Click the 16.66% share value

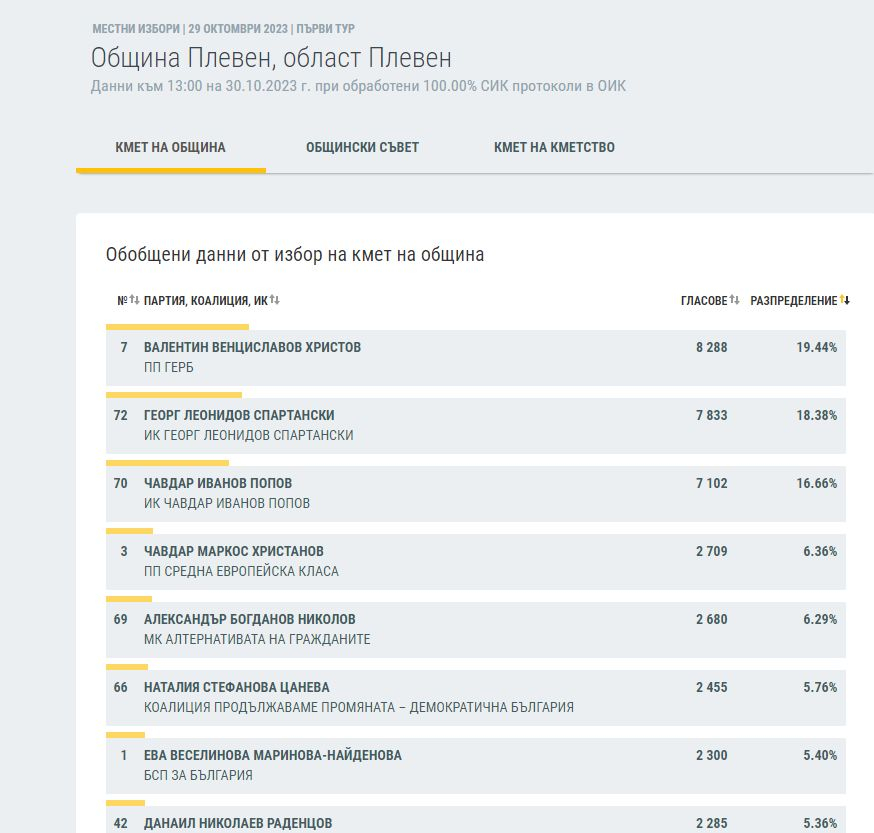[x=817, y=483]
